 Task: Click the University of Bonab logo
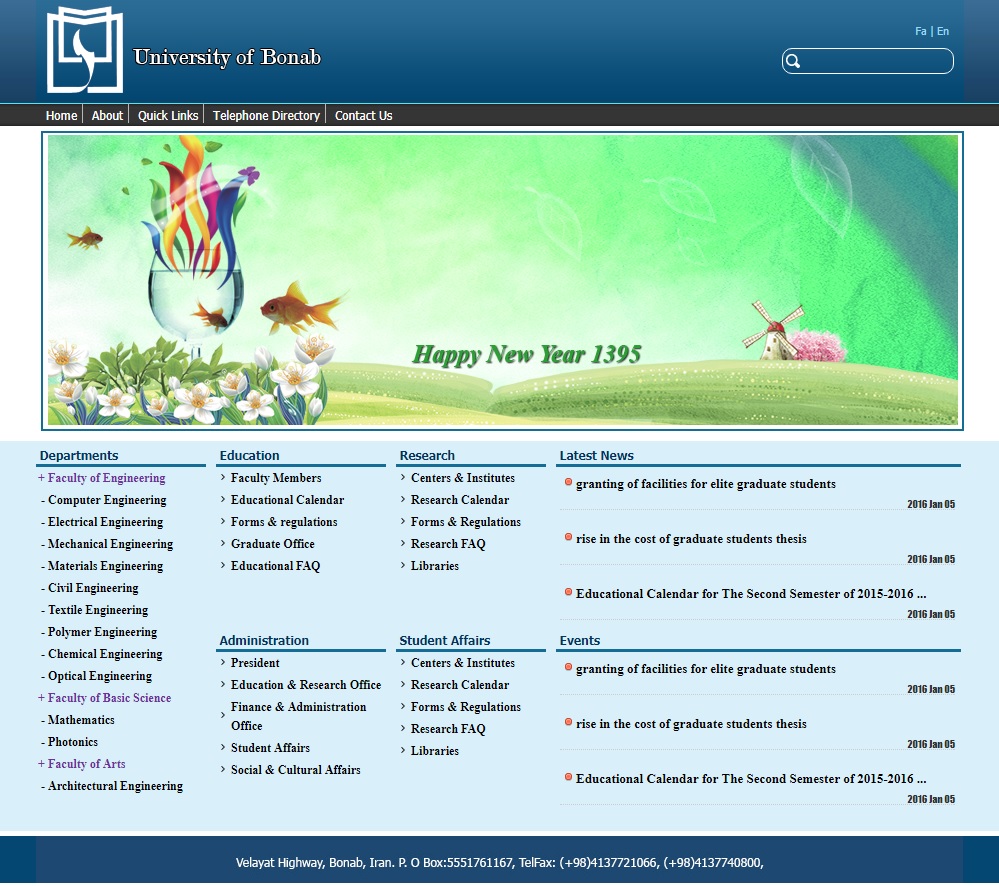(x=85, y=50)
